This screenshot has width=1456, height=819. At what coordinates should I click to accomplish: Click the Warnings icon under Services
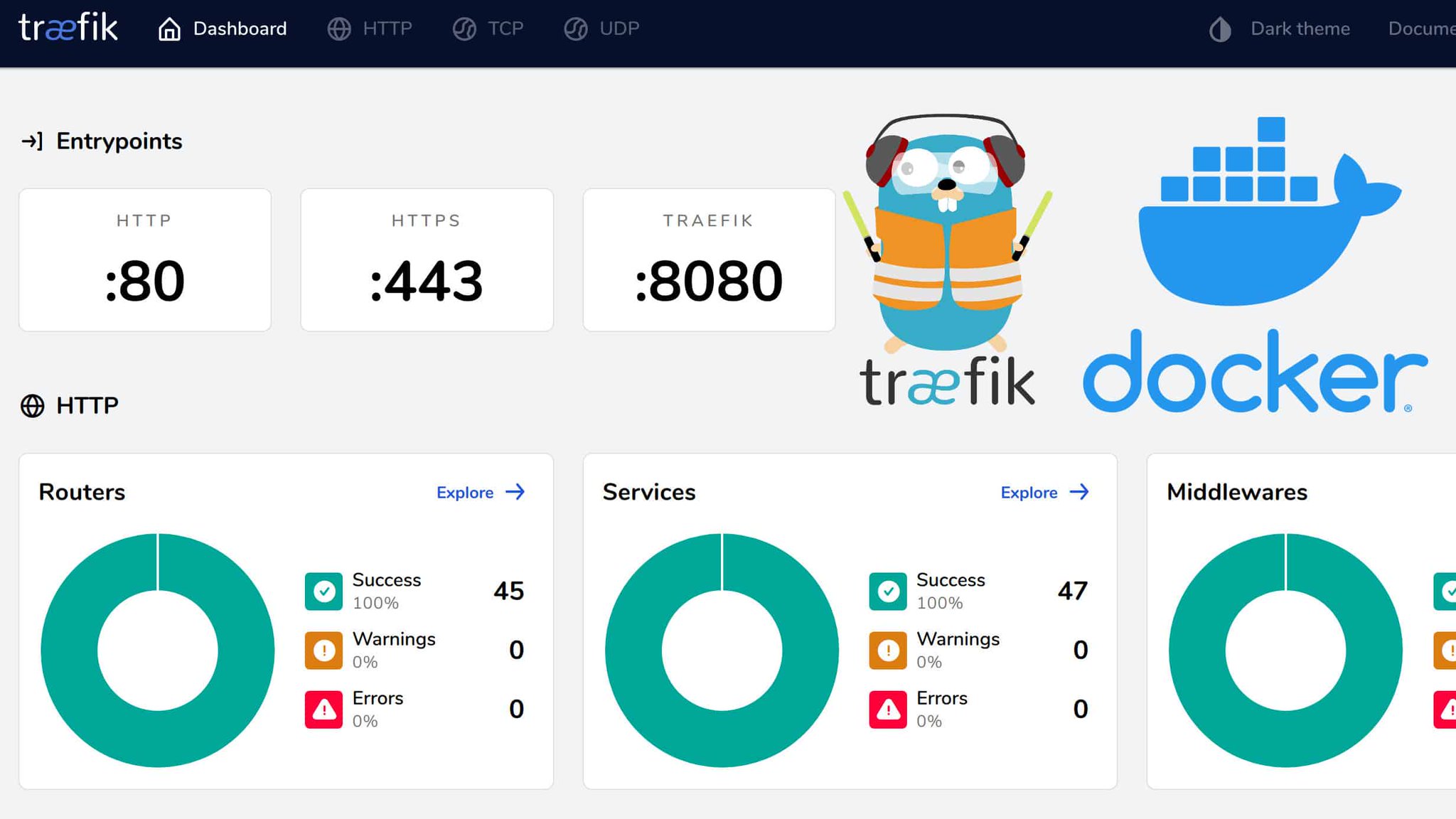coord(887,649)
